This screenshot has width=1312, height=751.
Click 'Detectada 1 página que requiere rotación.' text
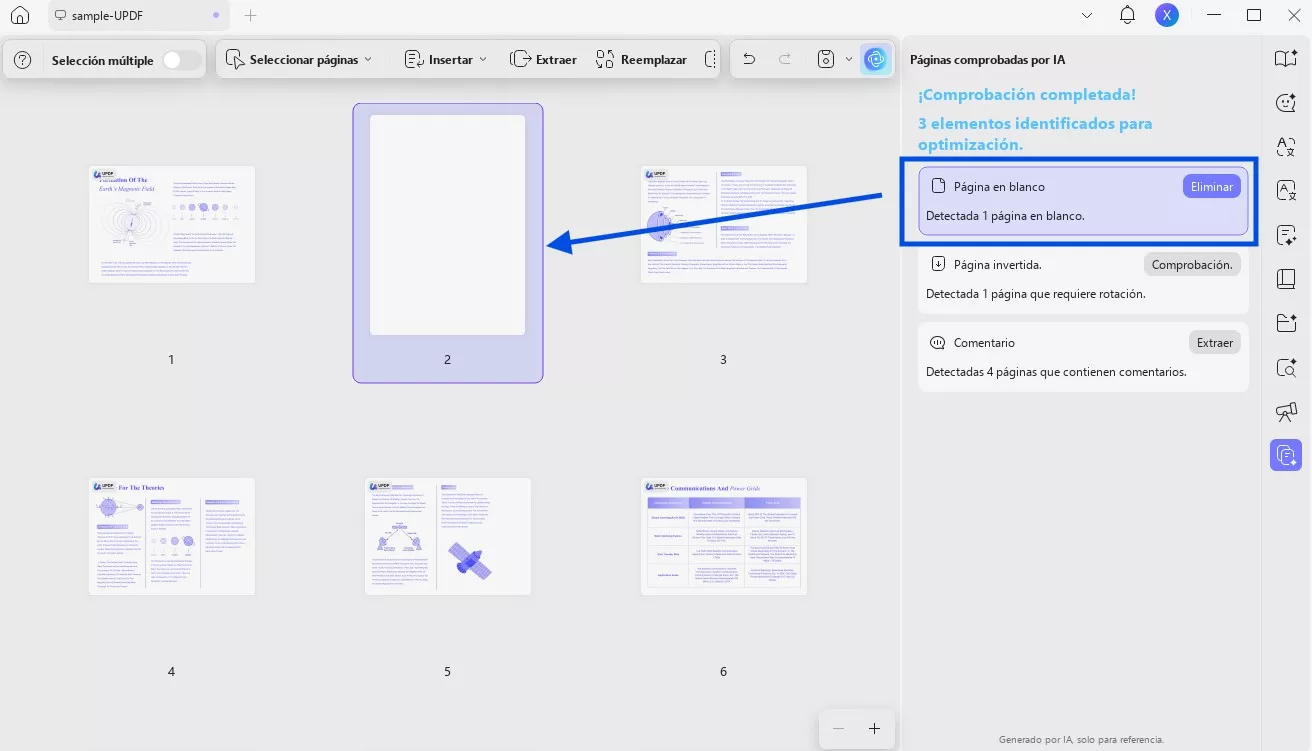click(1036, 294)
